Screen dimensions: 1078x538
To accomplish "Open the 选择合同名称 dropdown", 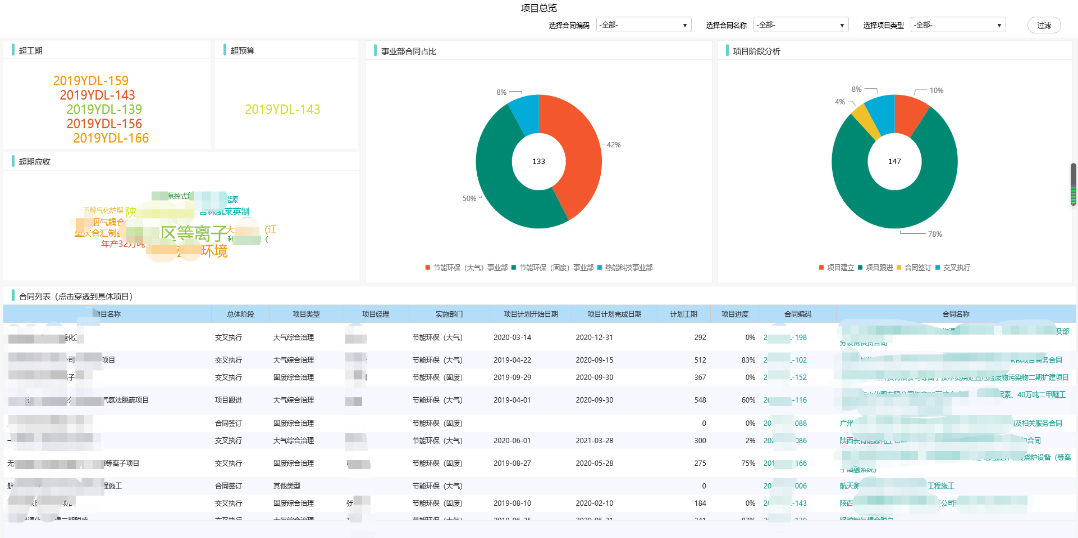I will (x=801, y=25).
